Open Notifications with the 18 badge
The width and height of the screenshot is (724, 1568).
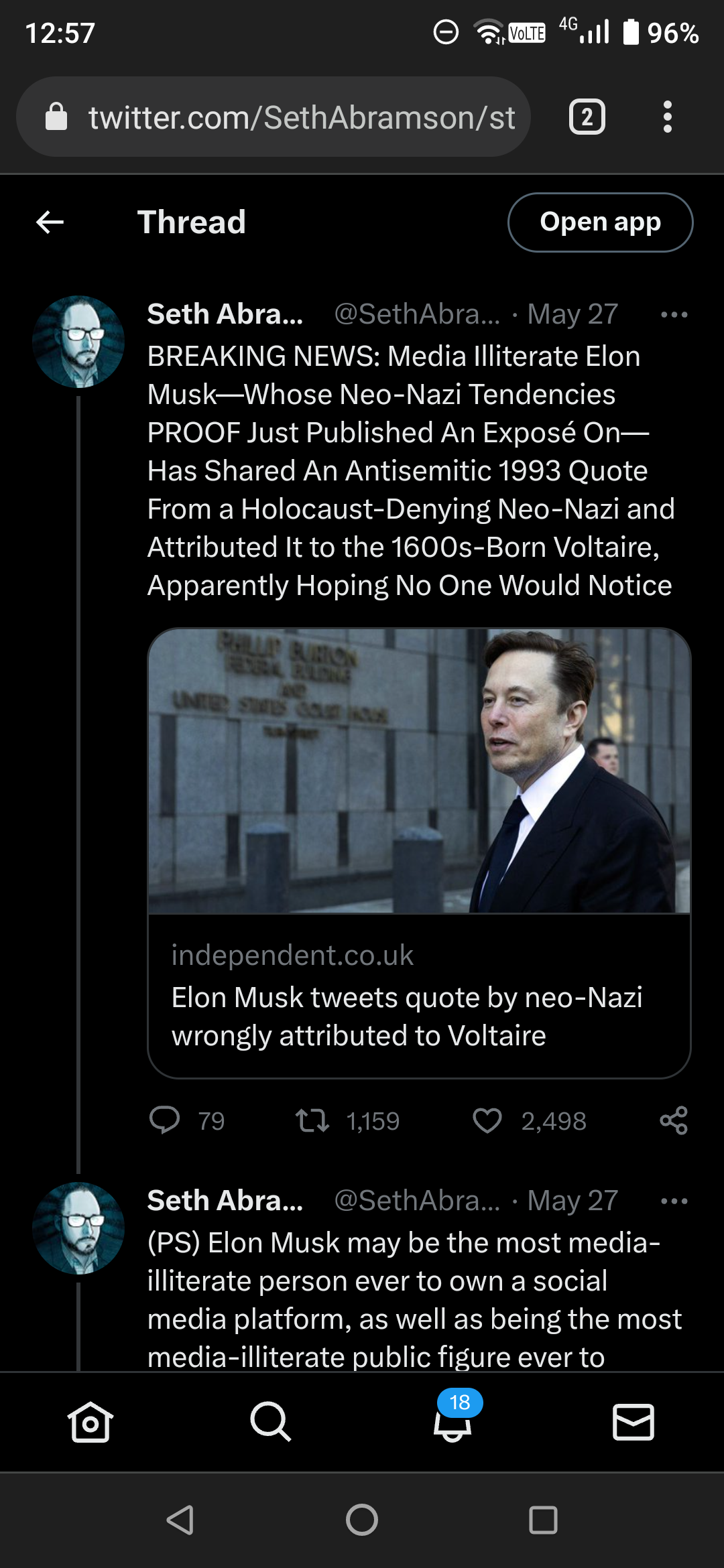point(452,1421)
